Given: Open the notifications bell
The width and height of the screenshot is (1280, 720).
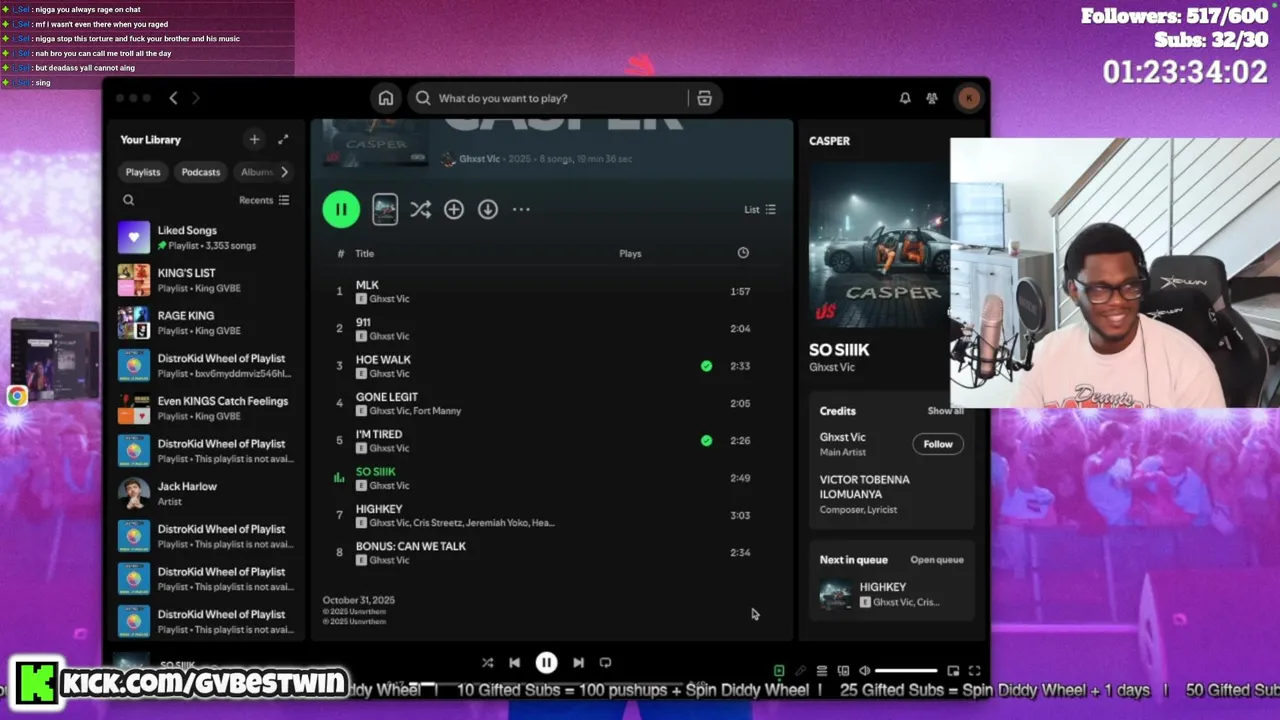Looking at the screenshot, I should pos(905,98).
